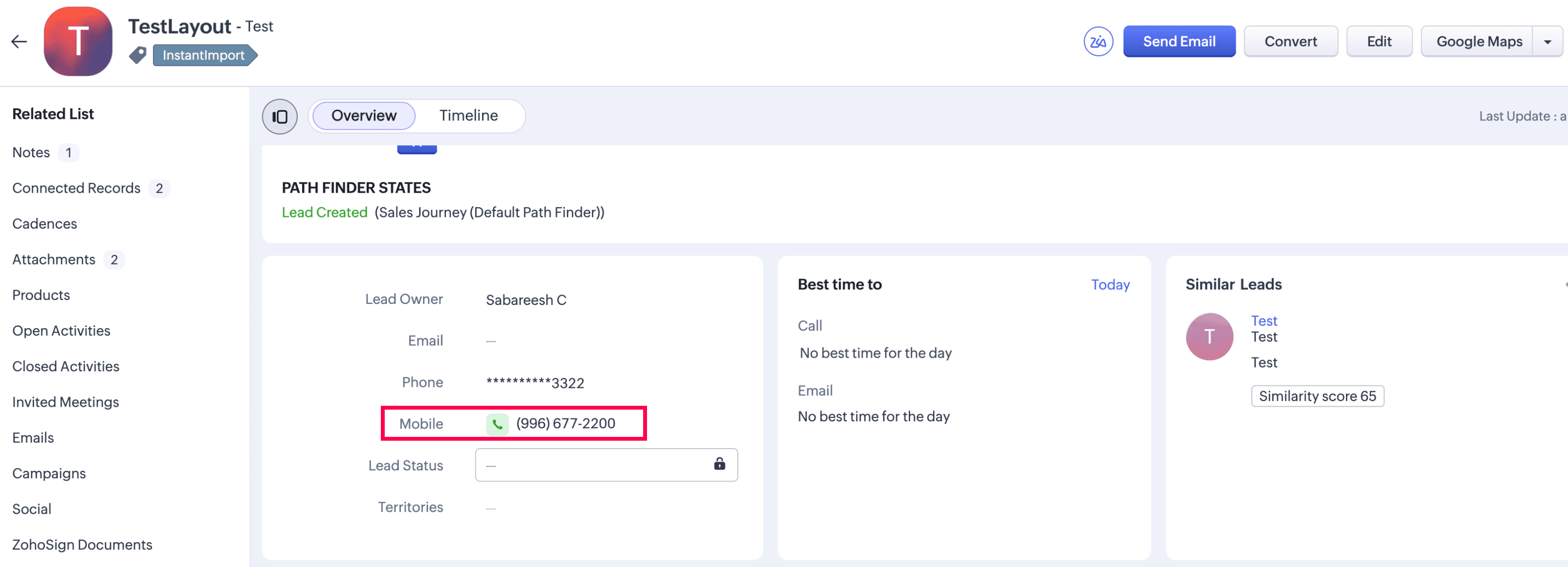Click the back arrow icon

[19, 41]
